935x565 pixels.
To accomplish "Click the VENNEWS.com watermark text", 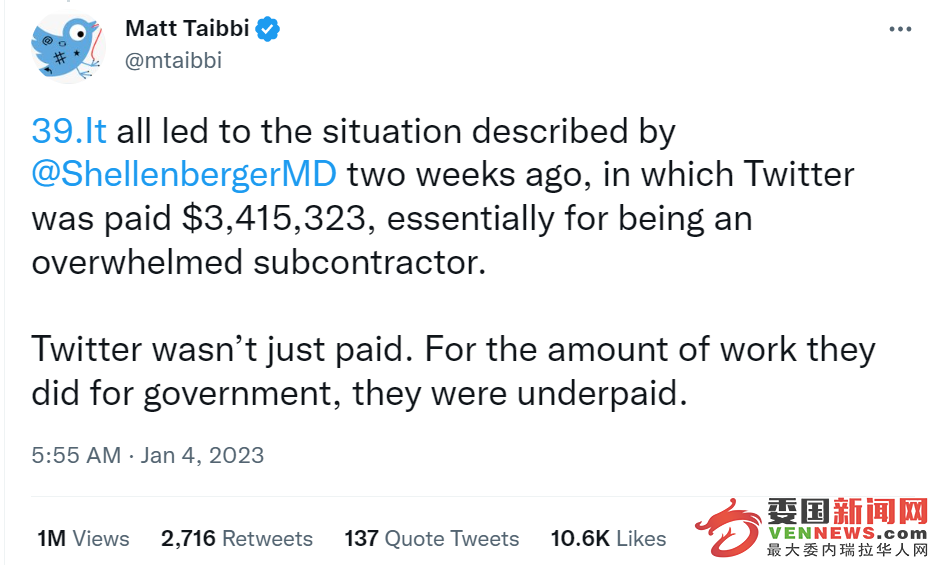I will [848, 533].
